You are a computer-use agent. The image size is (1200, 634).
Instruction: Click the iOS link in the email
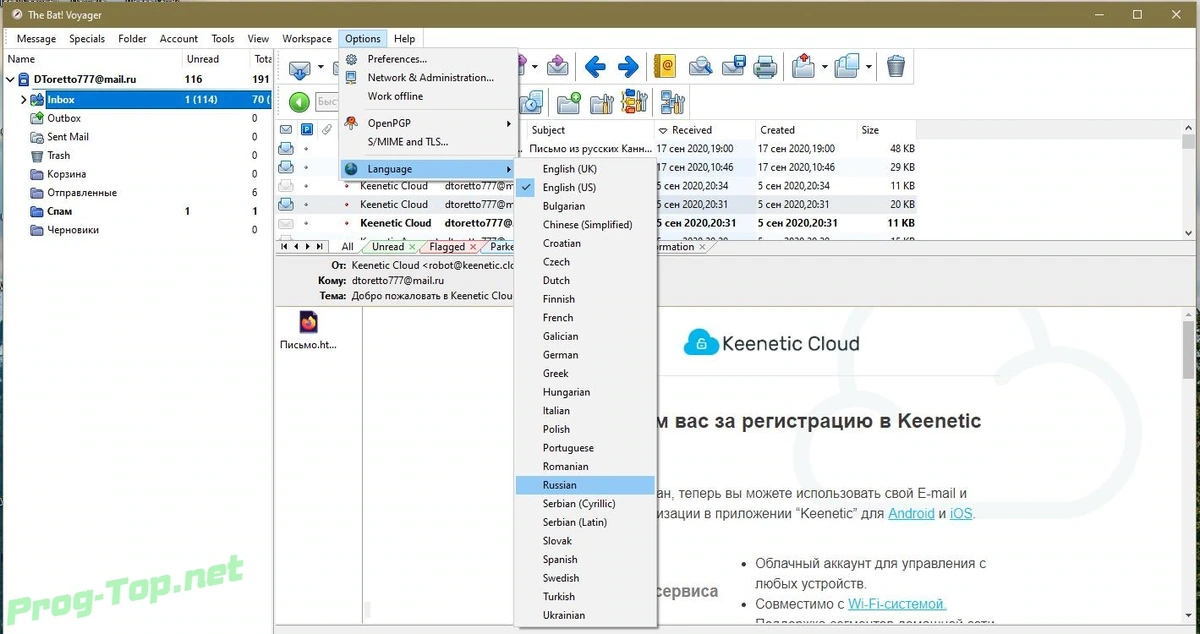click(x=960, y=513)
